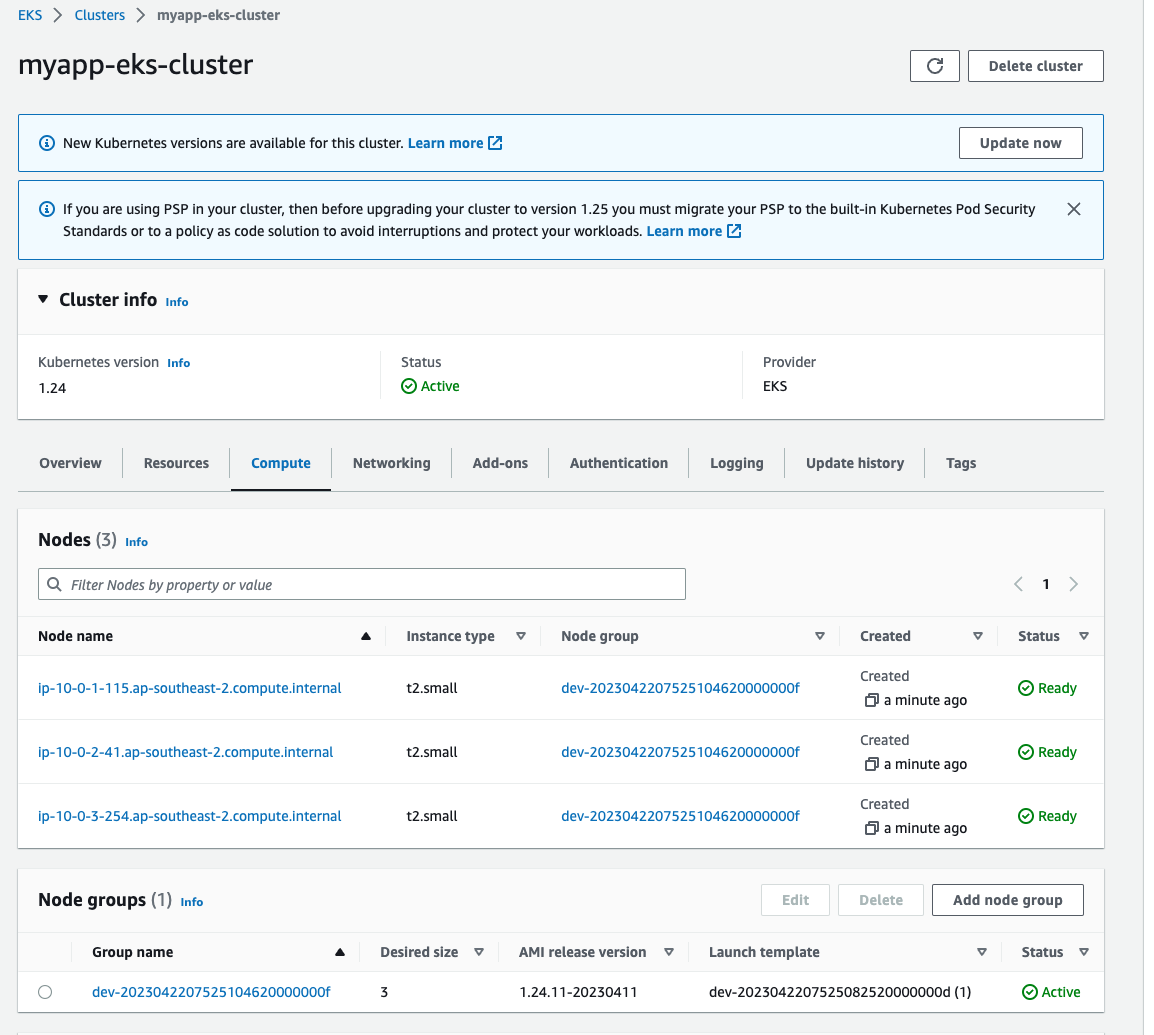Go to Clusters breadcrumb link
Image resolution: width=1154 pixels, height=1035 pixels.
click(x=99, y=15)
